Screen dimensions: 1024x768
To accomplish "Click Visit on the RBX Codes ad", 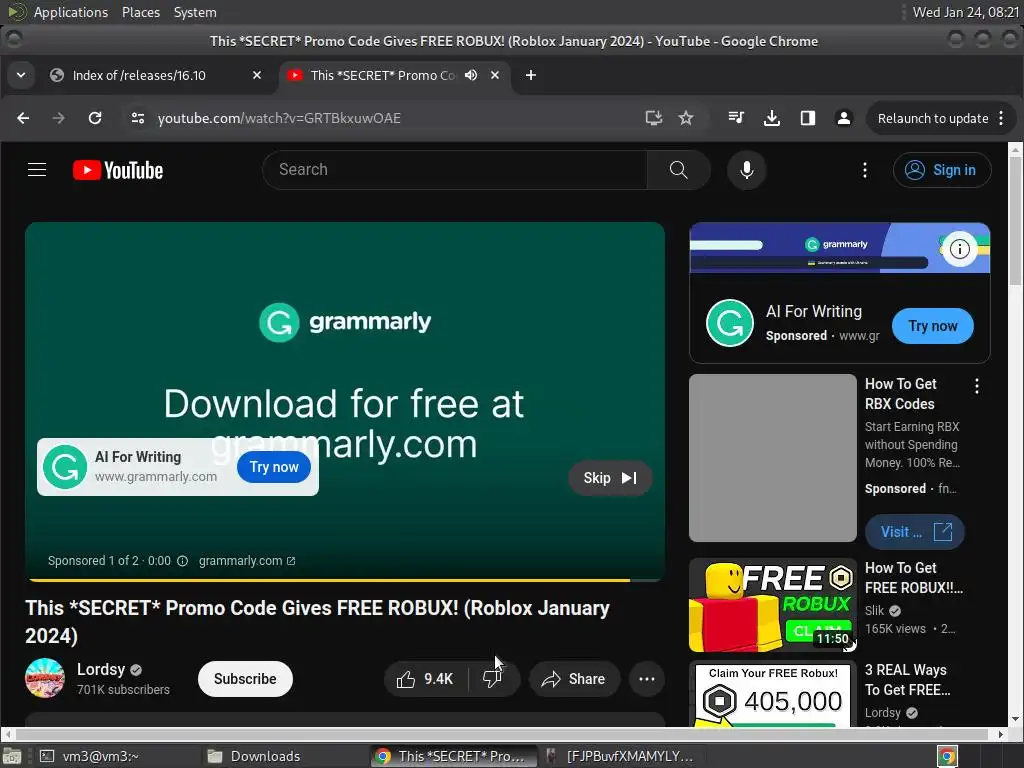I will [x=914, y=532].
